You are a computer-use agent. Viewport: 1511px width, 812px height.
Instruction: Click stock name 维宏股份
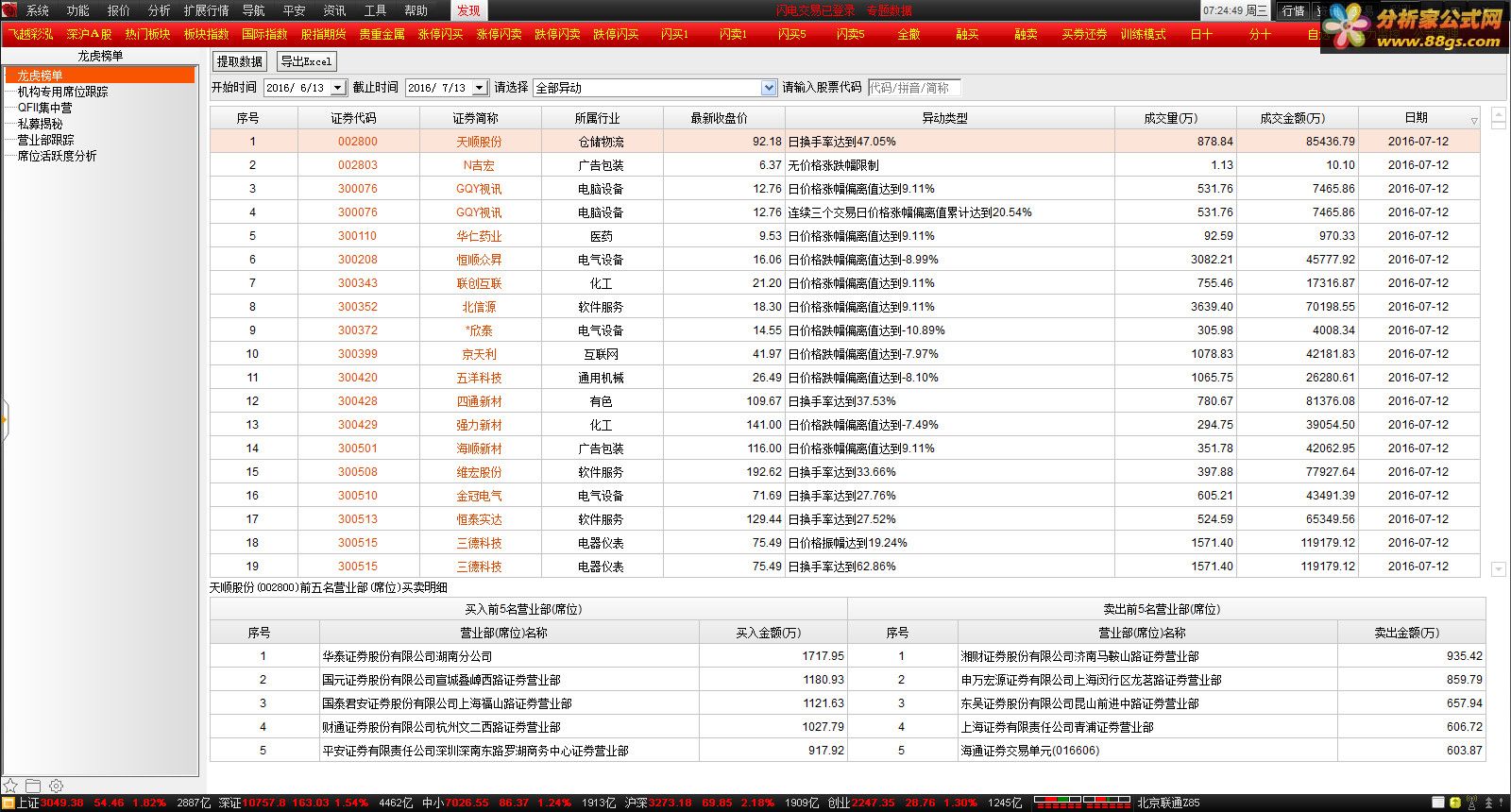click(479, 472)
